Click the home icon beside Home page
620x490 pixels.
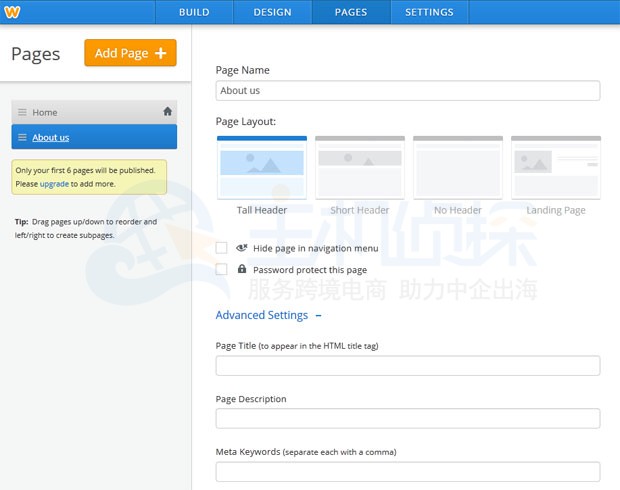pos(168,112)
